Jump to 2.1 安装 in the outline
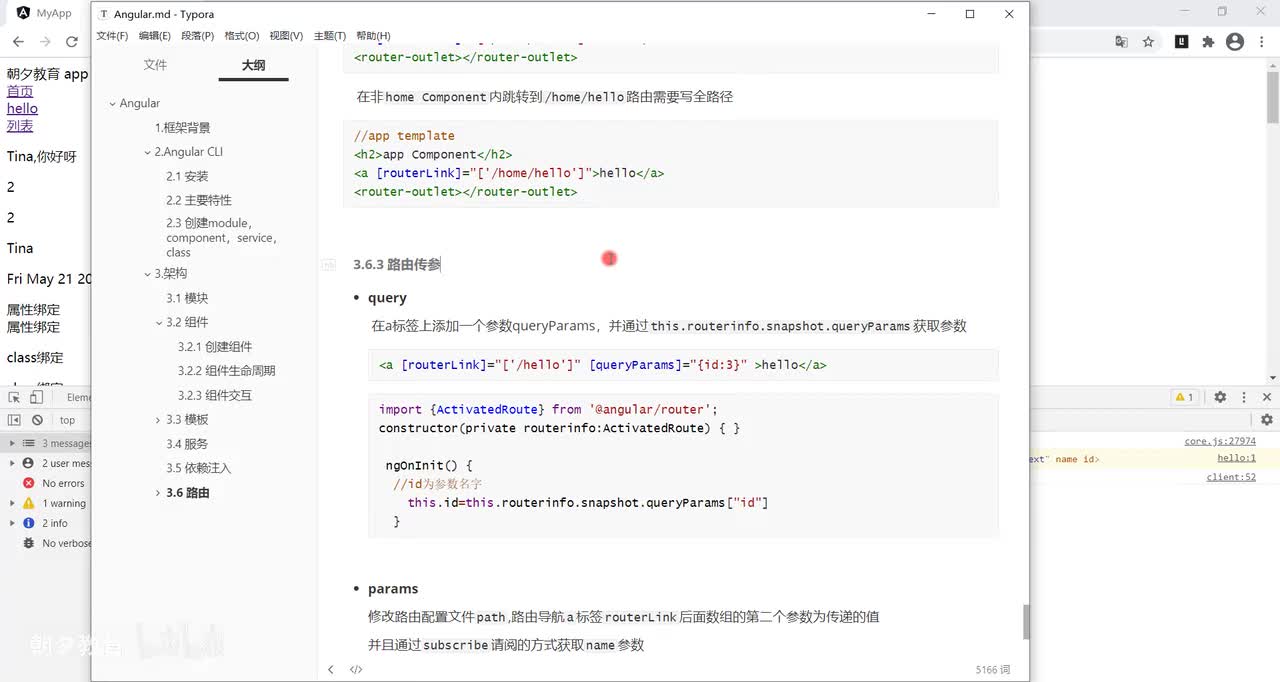 [187, 176]
